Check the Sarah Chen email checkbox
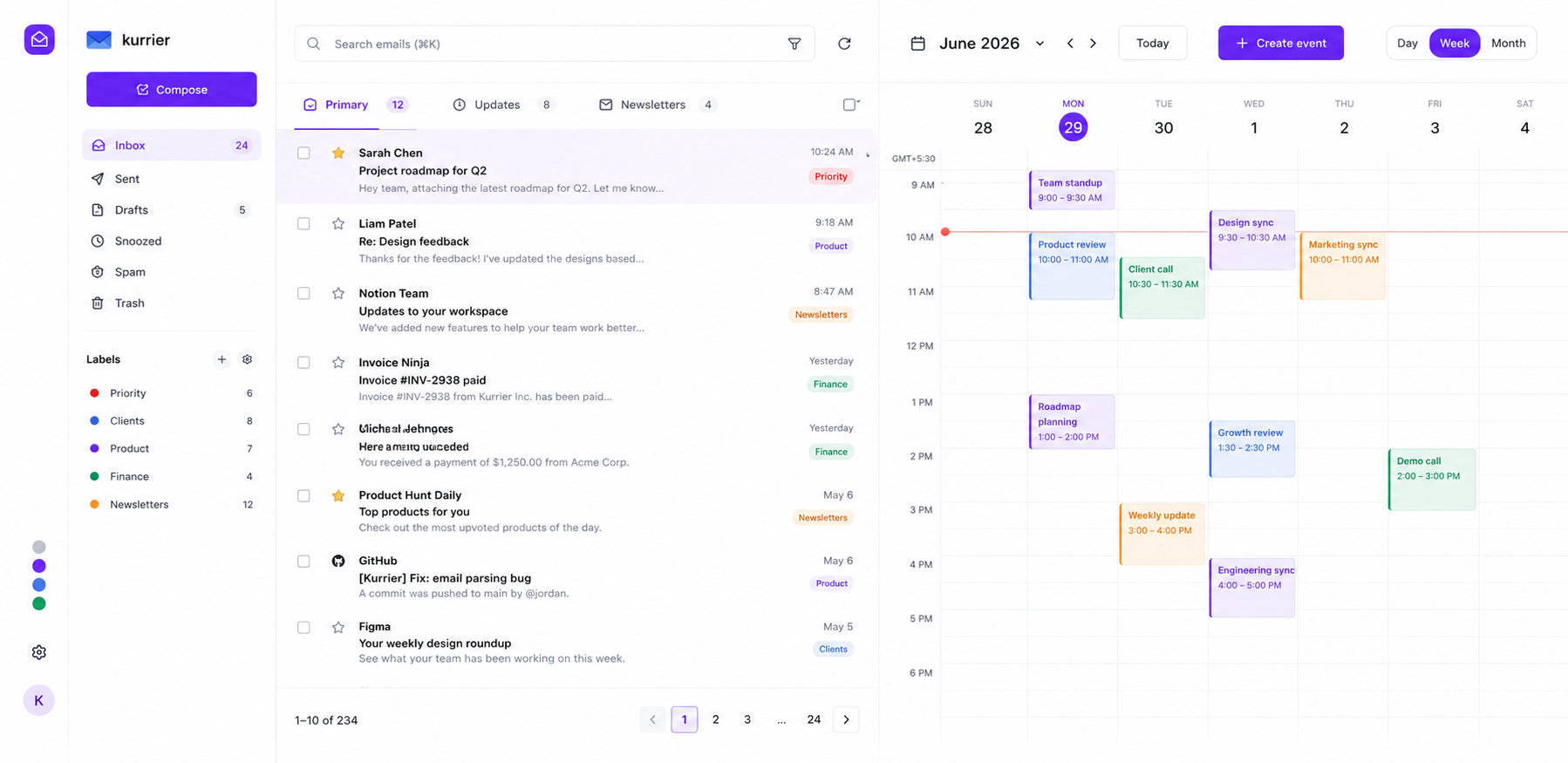The image size is (1568, 763). tap(303, 153)
